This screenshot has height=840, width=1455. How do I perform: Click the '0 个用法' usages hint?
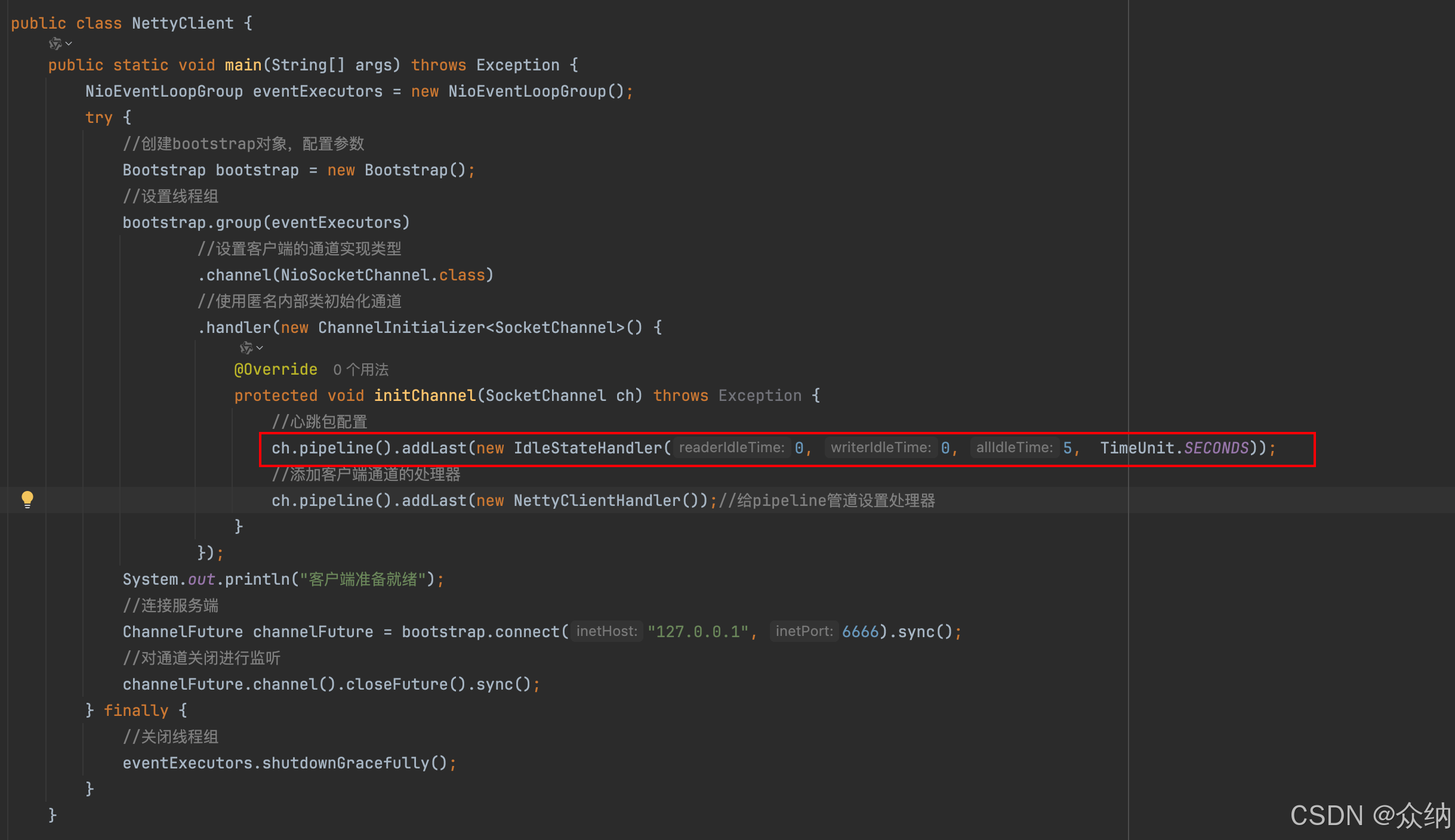tap(360, 370)
